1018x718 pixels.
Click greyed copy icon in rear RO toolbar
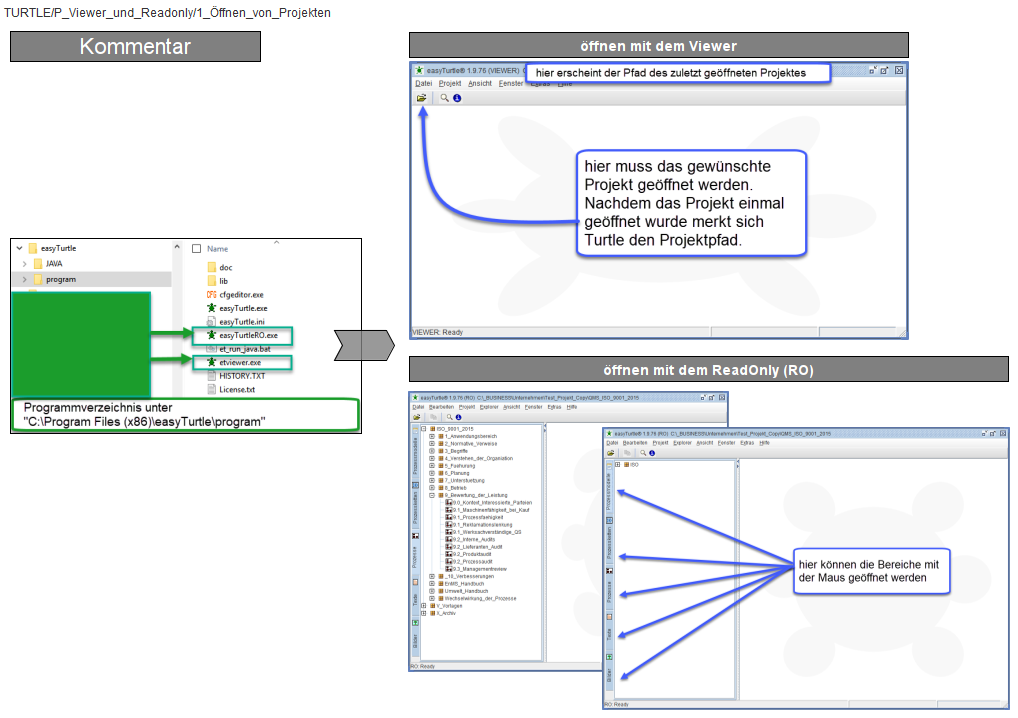point(433,417)
